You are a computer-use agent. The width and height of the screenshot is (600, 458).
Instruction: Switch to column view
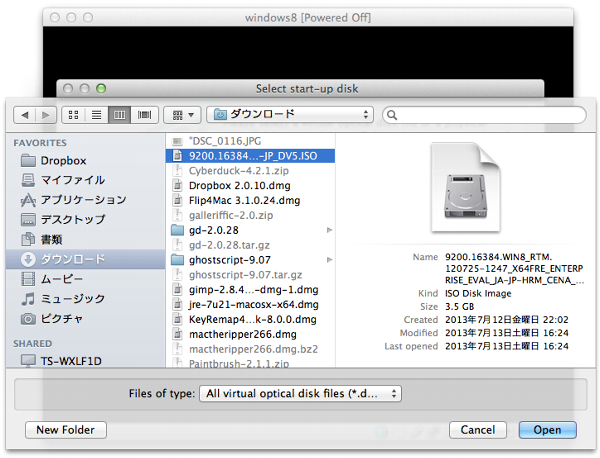pyautogui.click(x=120, y=115)
